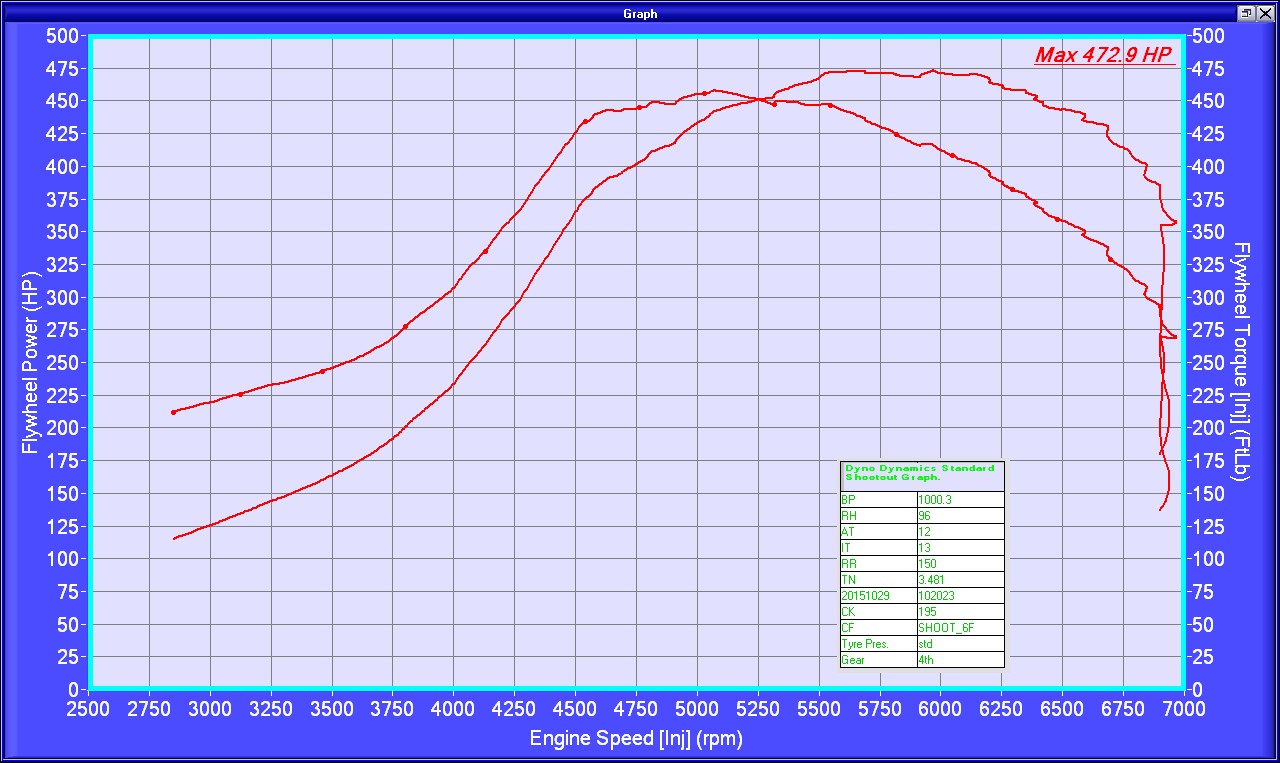This screenshot has width=1280, height=763.
Task: Click the 5250 rpm axis tick label
Action: point(757,709)
